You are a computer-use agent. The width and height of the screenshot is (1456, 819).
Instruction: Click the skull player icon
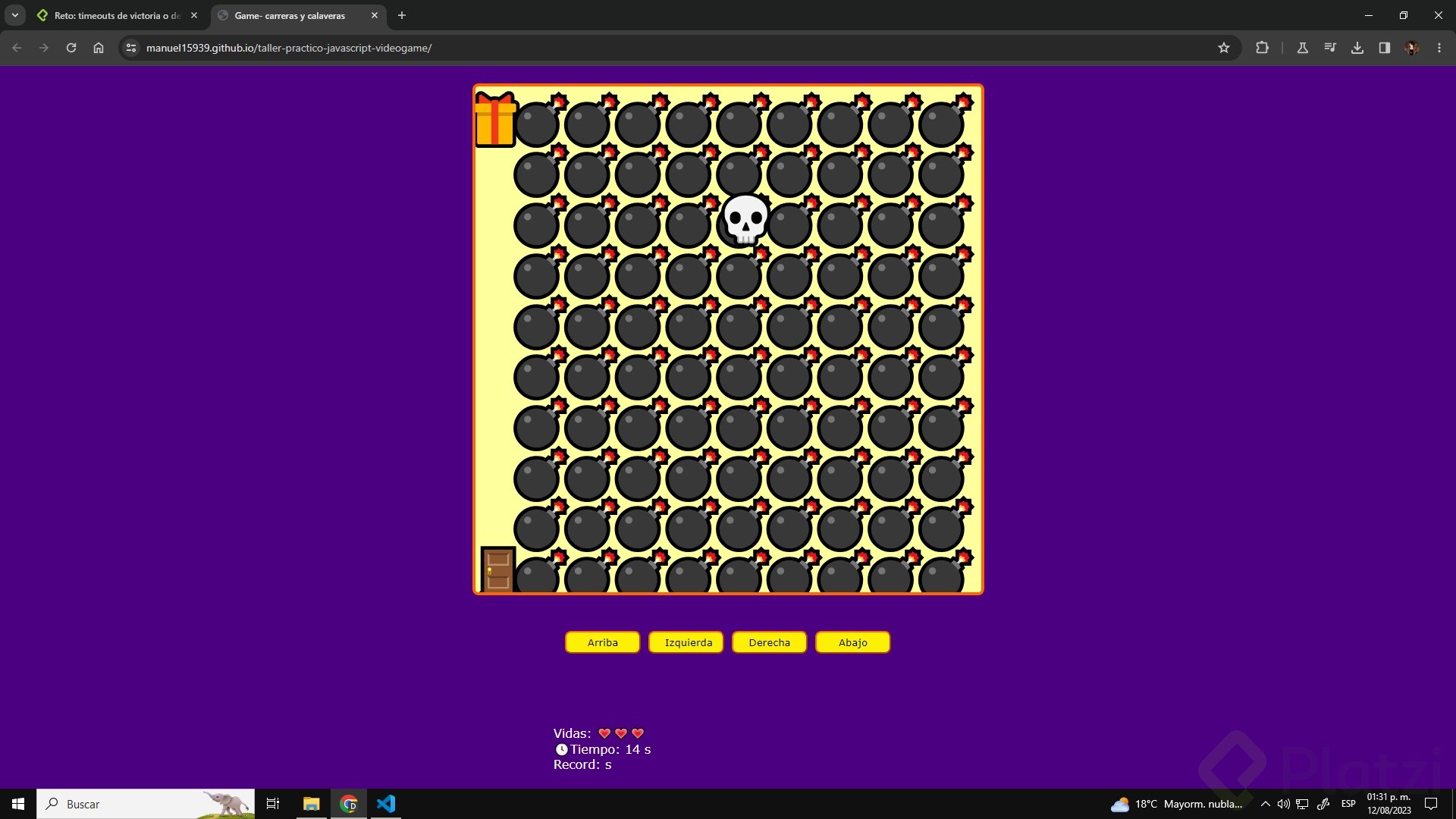(745, 219)
